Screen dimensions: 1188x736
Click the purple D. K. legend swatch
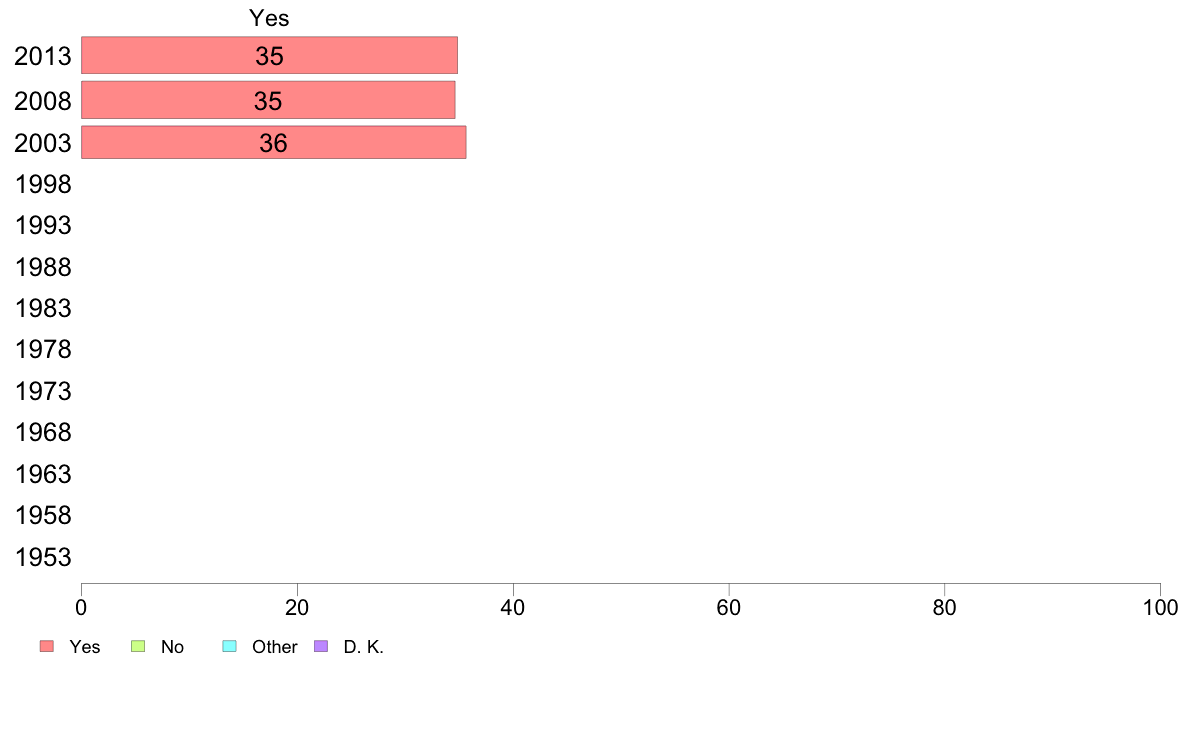[321, 646]
